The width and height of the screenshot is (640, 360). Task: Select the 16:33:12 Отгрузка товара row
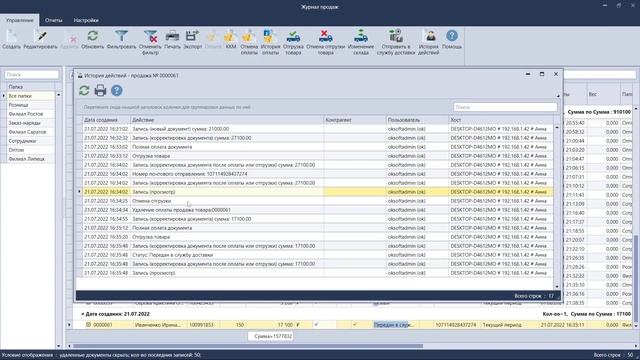click(x=318, y=156)
